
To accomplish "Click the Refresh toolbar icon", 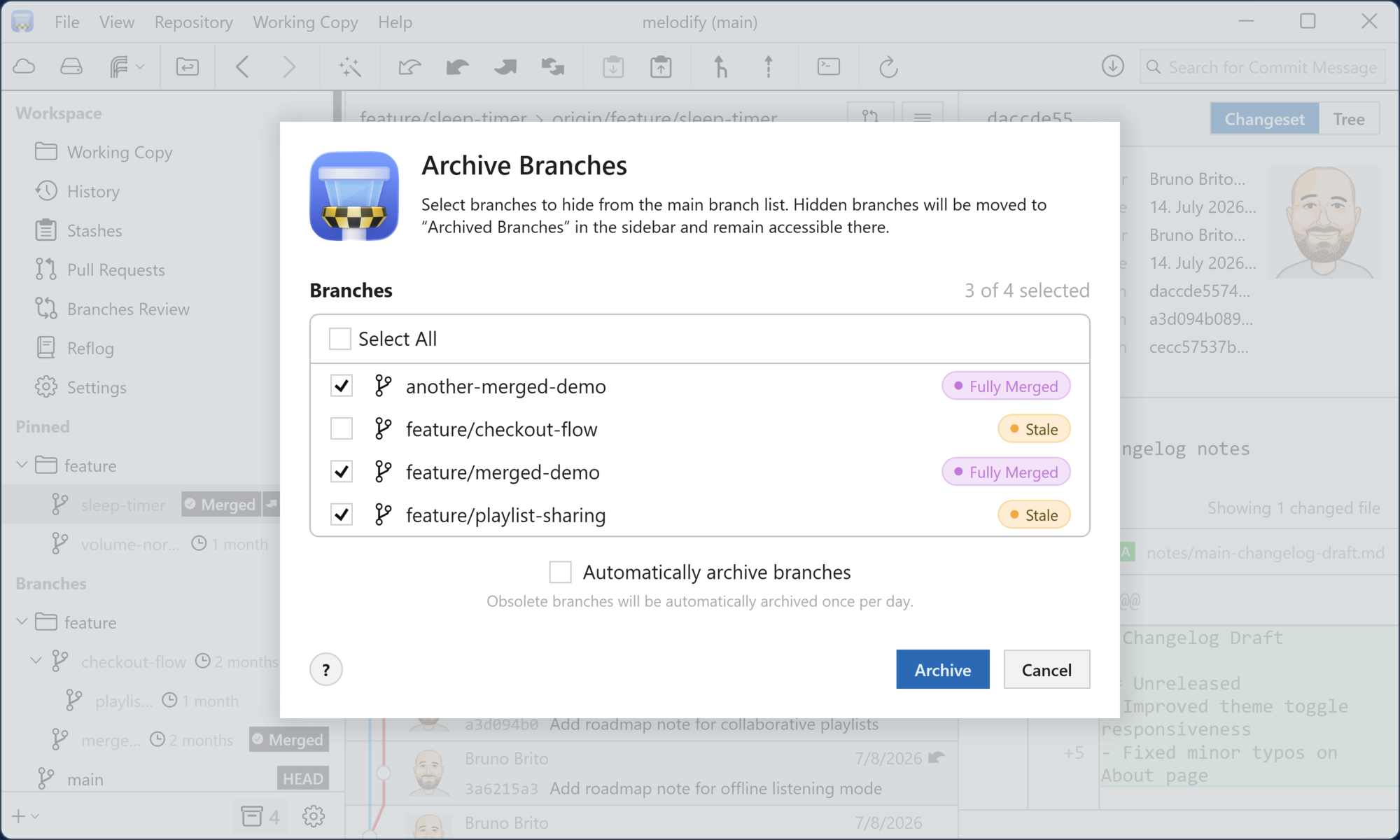I will (888, 66).
